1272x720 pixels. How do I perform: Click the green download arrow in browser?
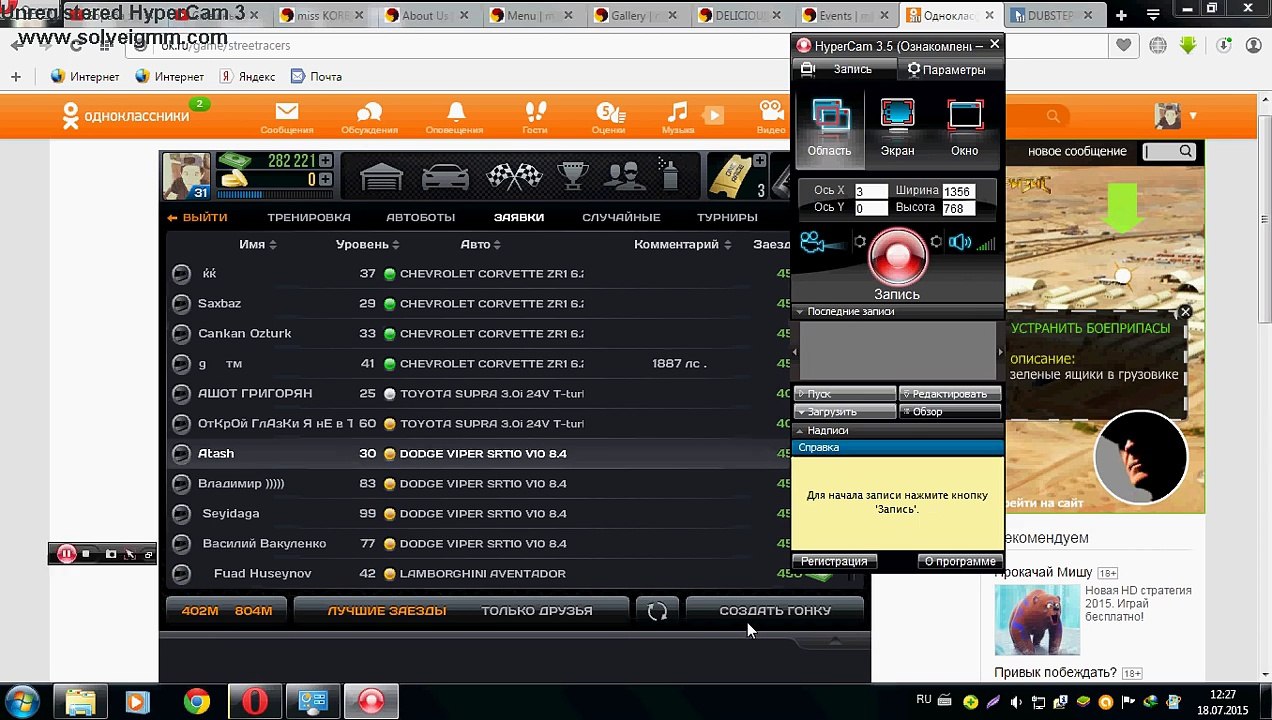coord(1188,45)
